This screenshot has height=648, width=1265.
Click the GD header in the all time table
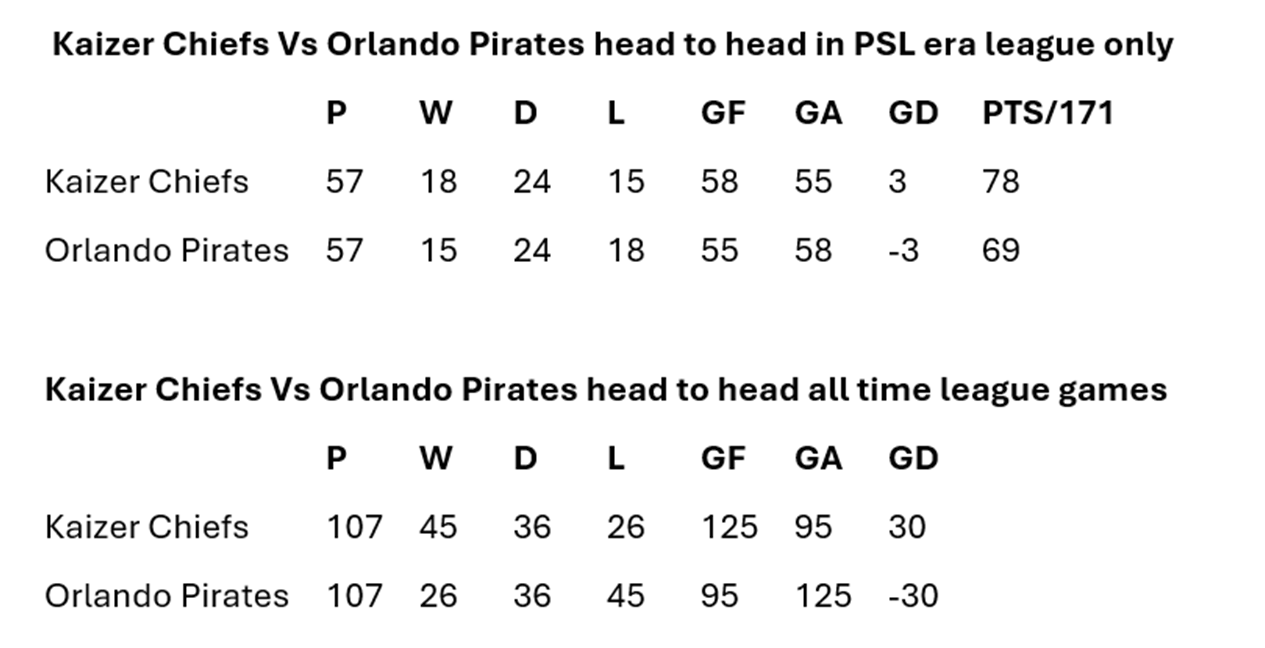pos(913,458)
